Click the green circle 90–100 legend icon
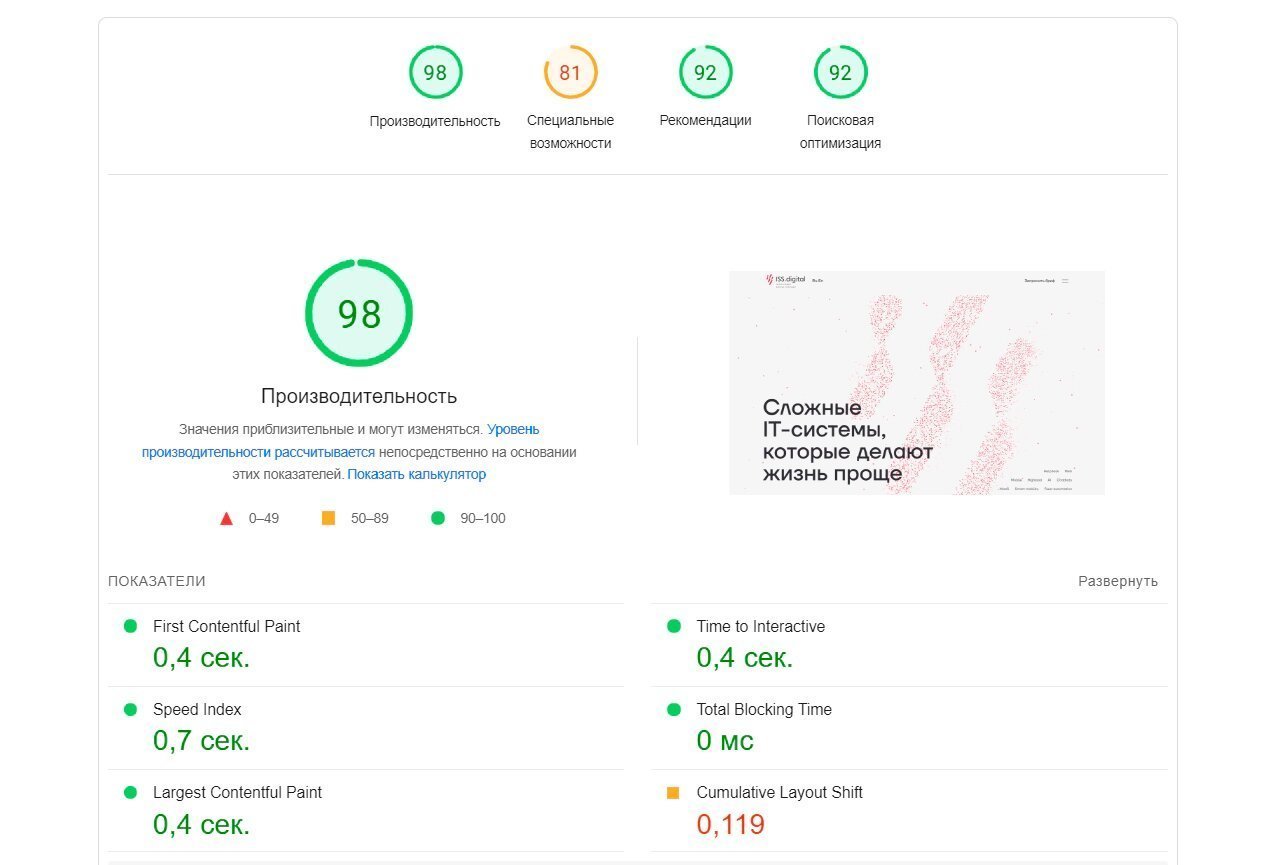 point(437,518)
